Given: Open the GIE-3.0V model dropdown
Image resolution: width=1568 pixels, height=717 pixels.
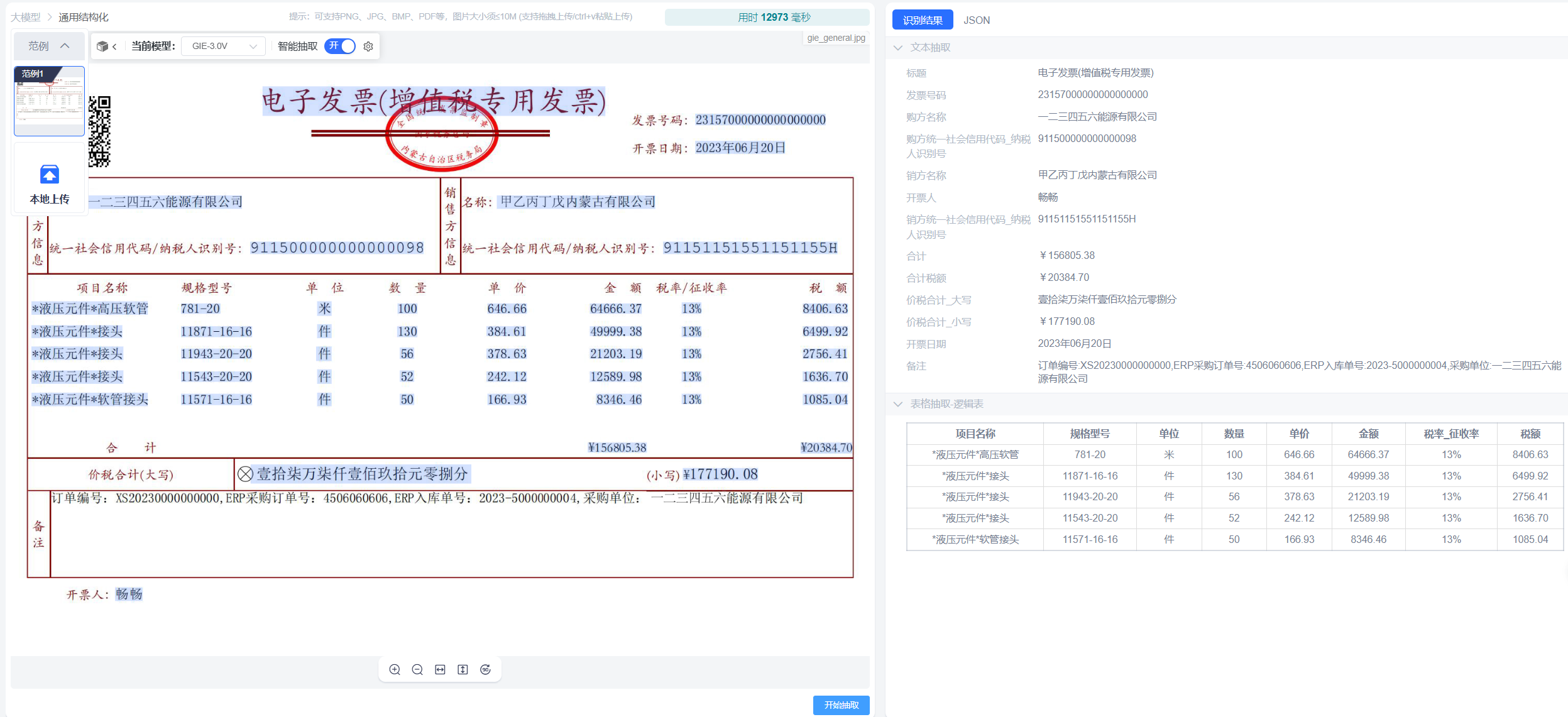Looking at the screenshot, I should pos(224,47).
